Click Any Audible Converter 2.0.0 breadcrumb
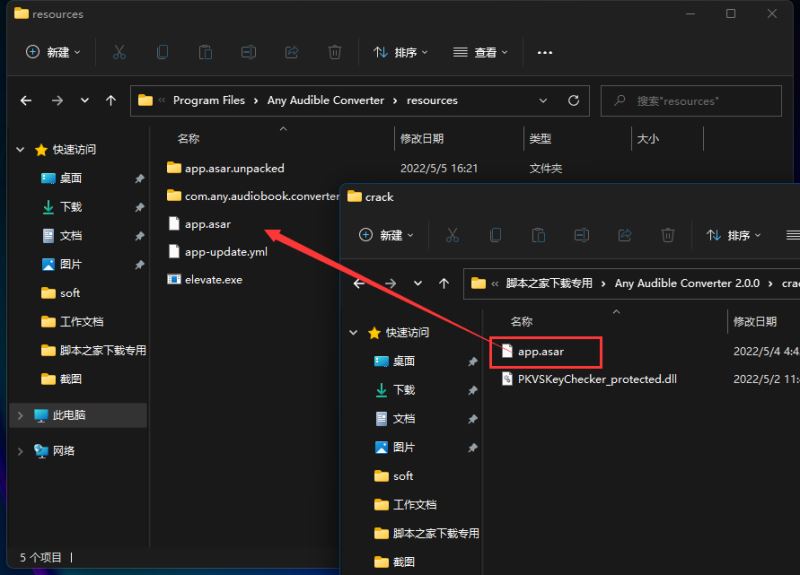The width and height of the screenshot is (800, 575). tap(687, 283)
